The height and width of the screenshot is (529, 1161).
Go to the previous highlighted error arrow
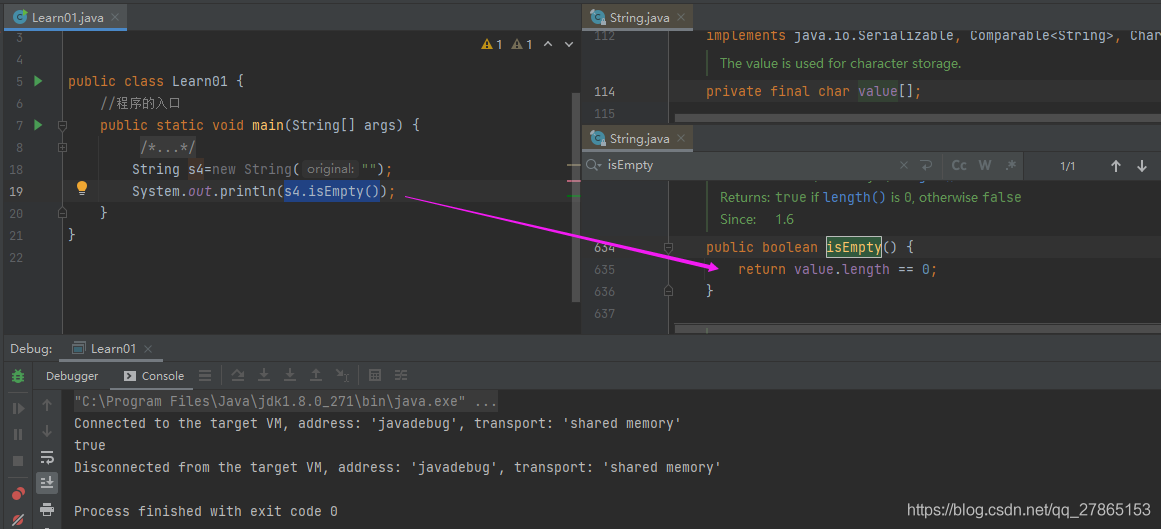tap(548, 44)
